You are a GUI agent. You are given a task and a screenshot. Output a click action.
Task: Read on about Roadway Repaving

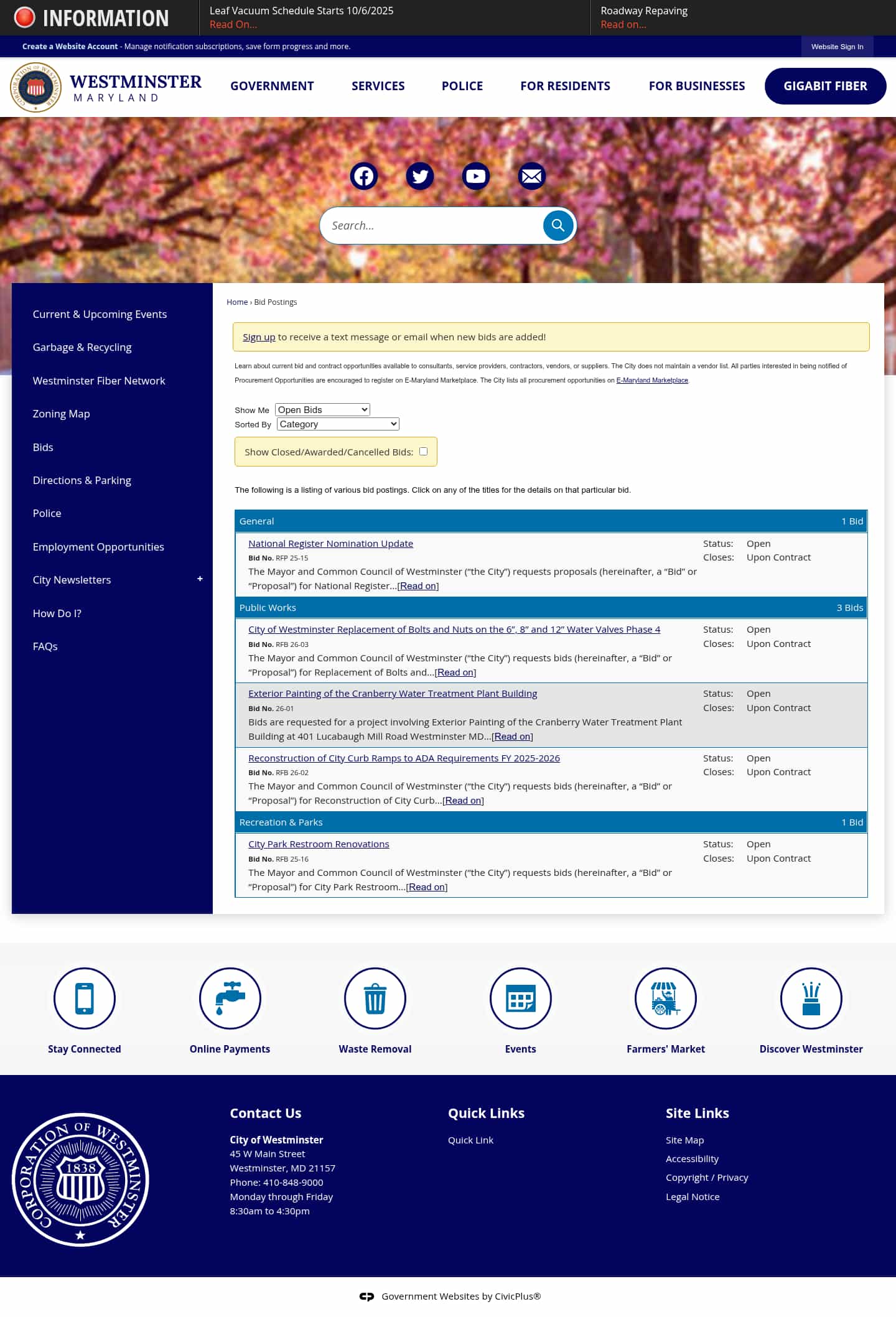pos(623,25)
